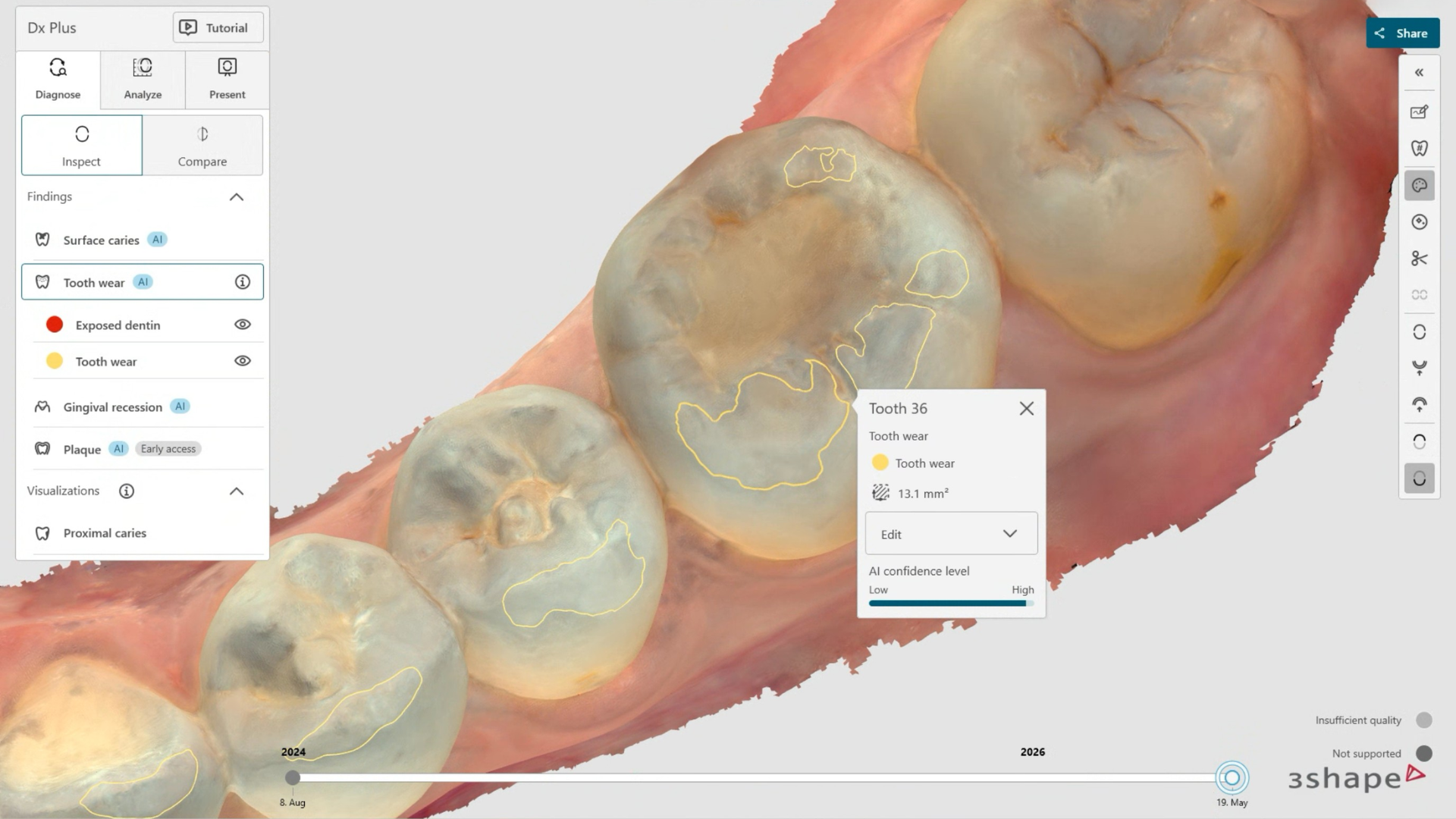
Task: Open the annotation edit tool in right toolbar
Action: click(1420, 112)
